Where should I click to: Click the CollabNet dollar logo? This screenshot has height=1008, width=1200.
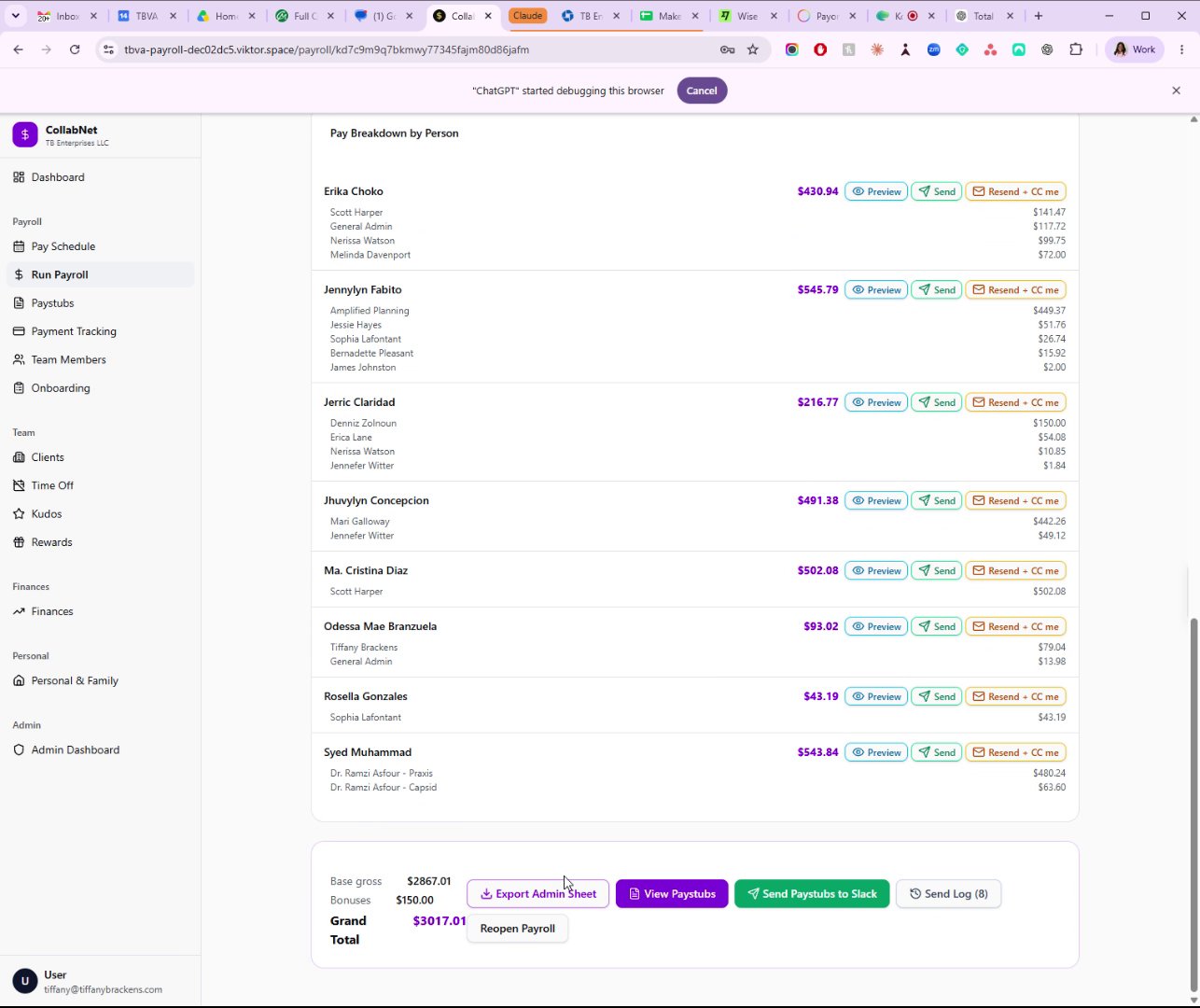click(x=25, y=135)
